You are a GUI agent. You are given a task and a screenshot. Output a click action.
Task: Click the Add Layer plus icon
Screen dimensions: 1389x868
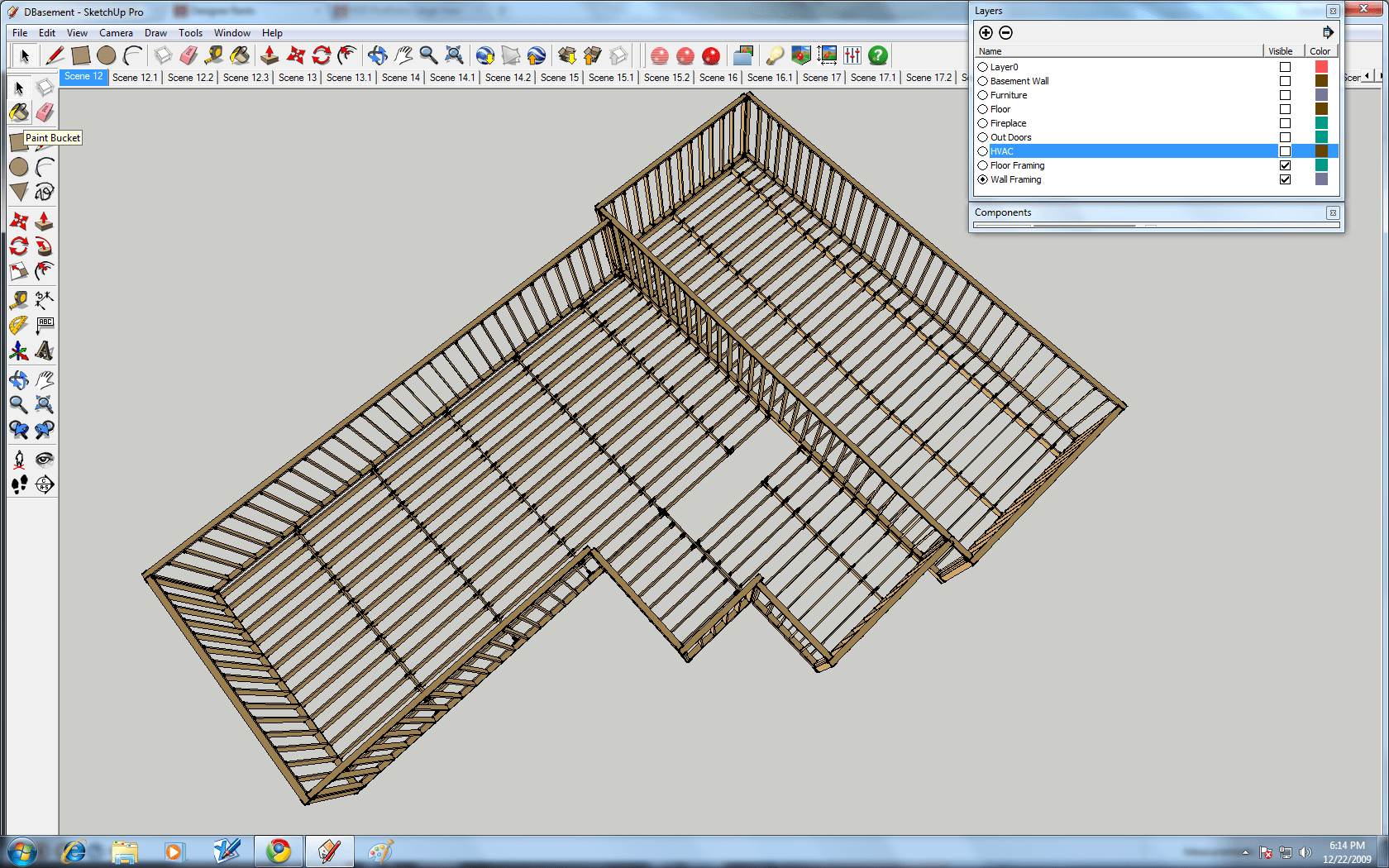pyautogui.click(x=986, y=32)
